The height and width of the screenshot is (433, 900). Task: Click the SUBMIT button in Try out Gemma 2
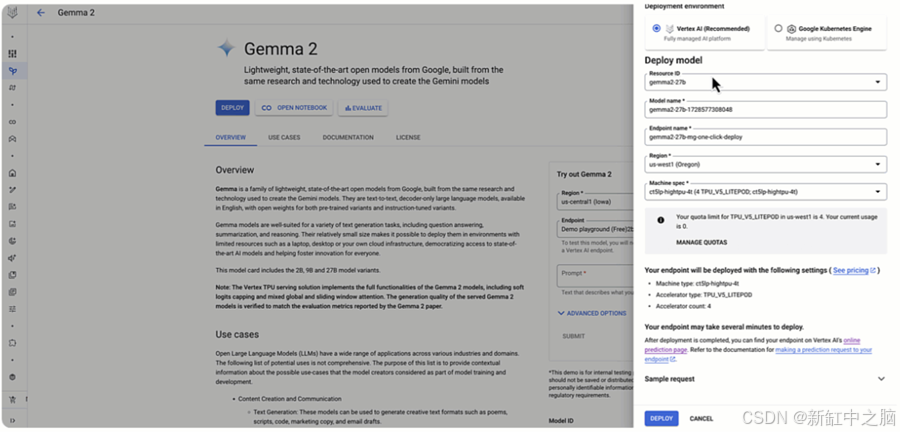pos(573,337)
